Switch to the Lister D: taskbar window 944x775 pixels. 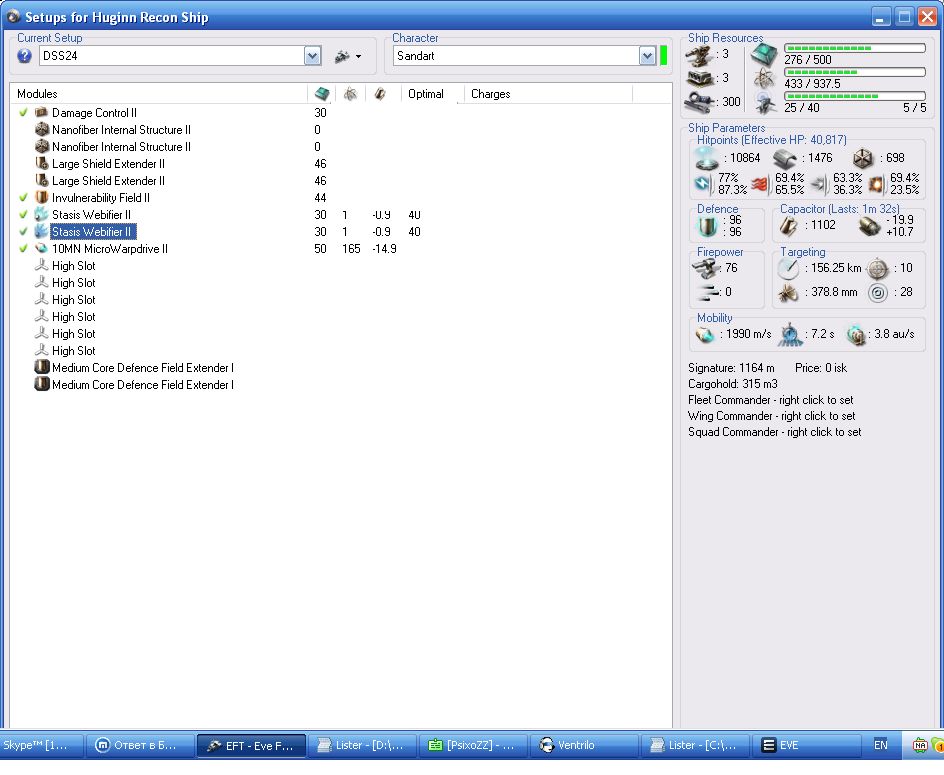(x=362, y=745)
